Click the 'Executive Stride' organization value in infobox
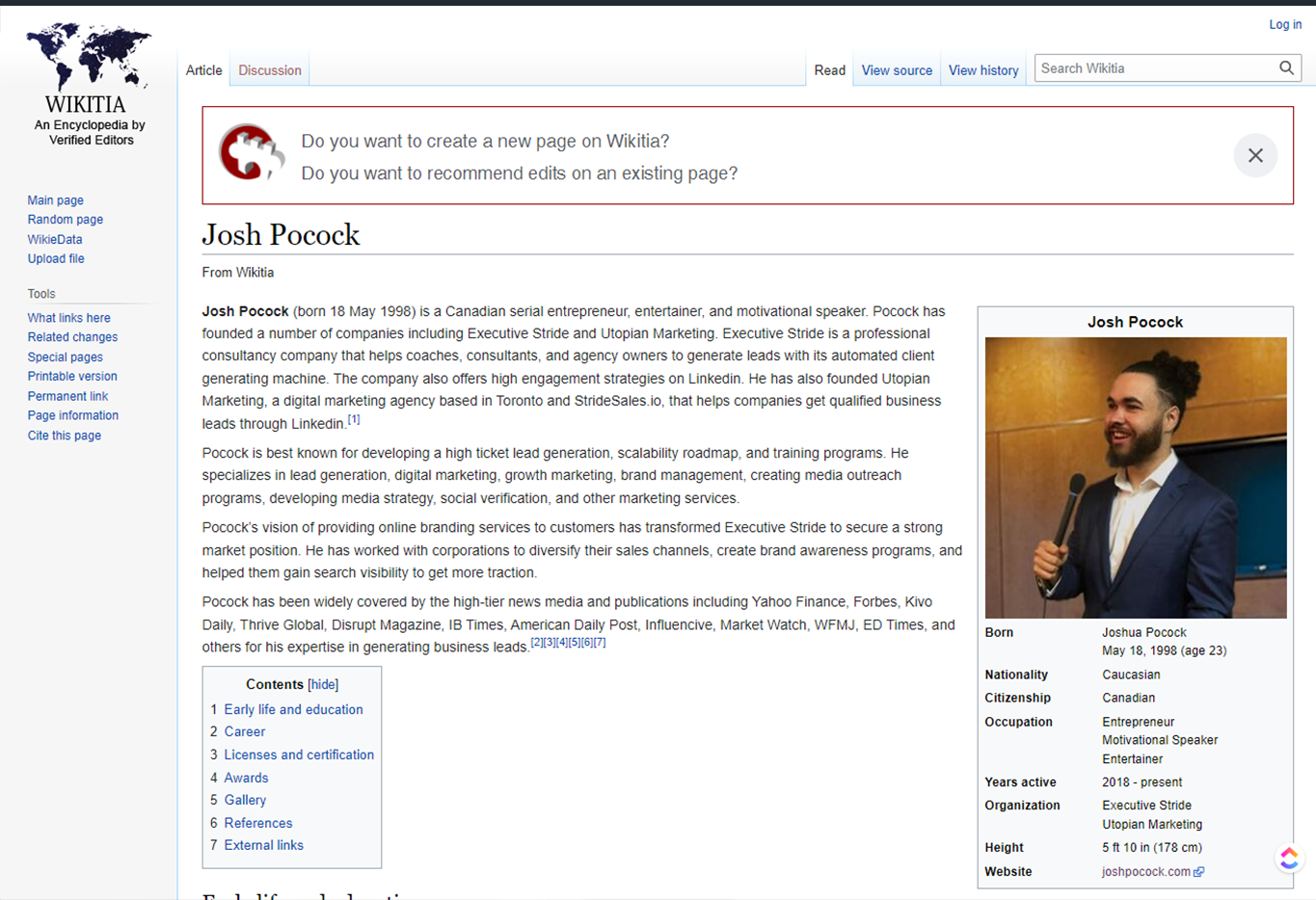This screenshot has height=900, width=1316. tap(1147, 806)
